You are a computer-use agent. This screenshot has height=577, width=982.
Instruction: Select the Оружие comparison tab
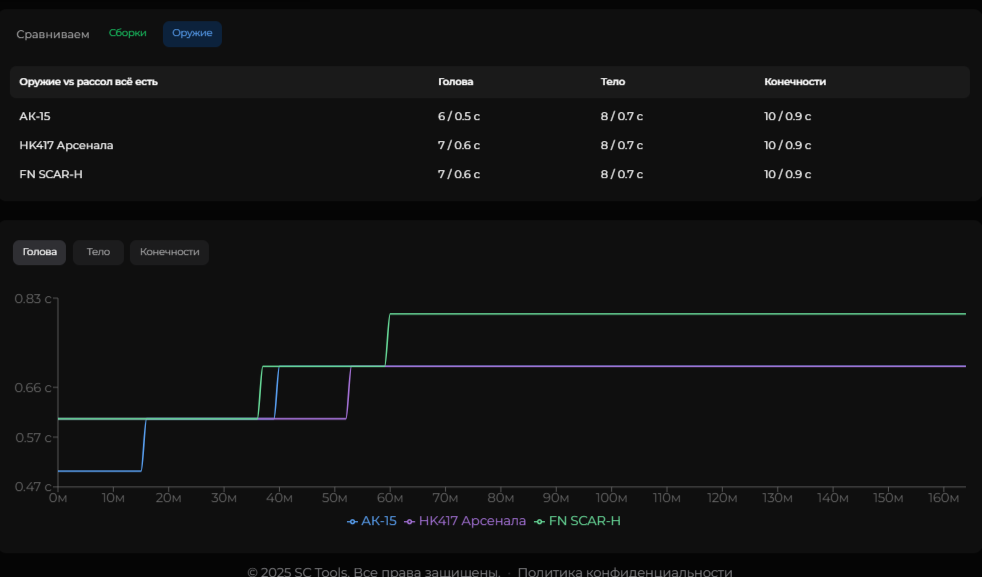[192, 34]
